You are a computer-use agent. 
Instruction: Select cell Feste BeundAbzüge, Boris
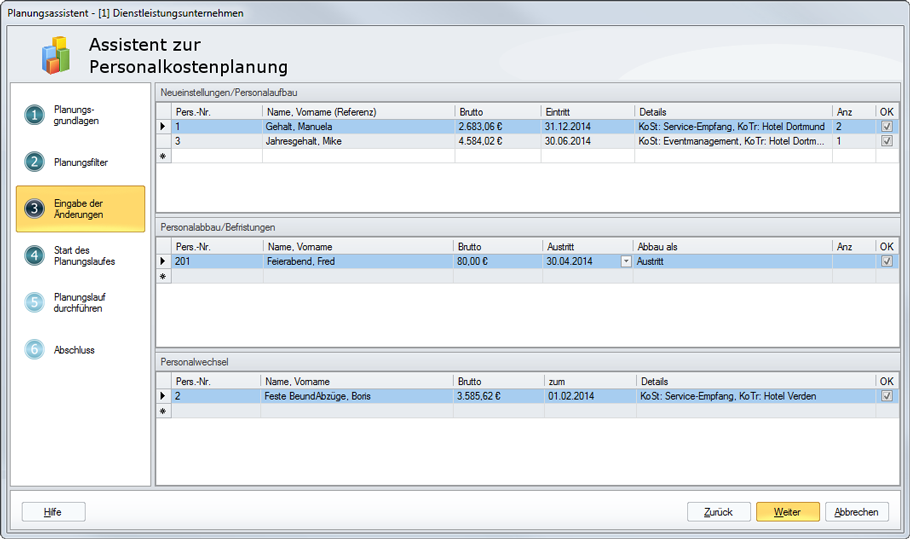tap(356, 396)
